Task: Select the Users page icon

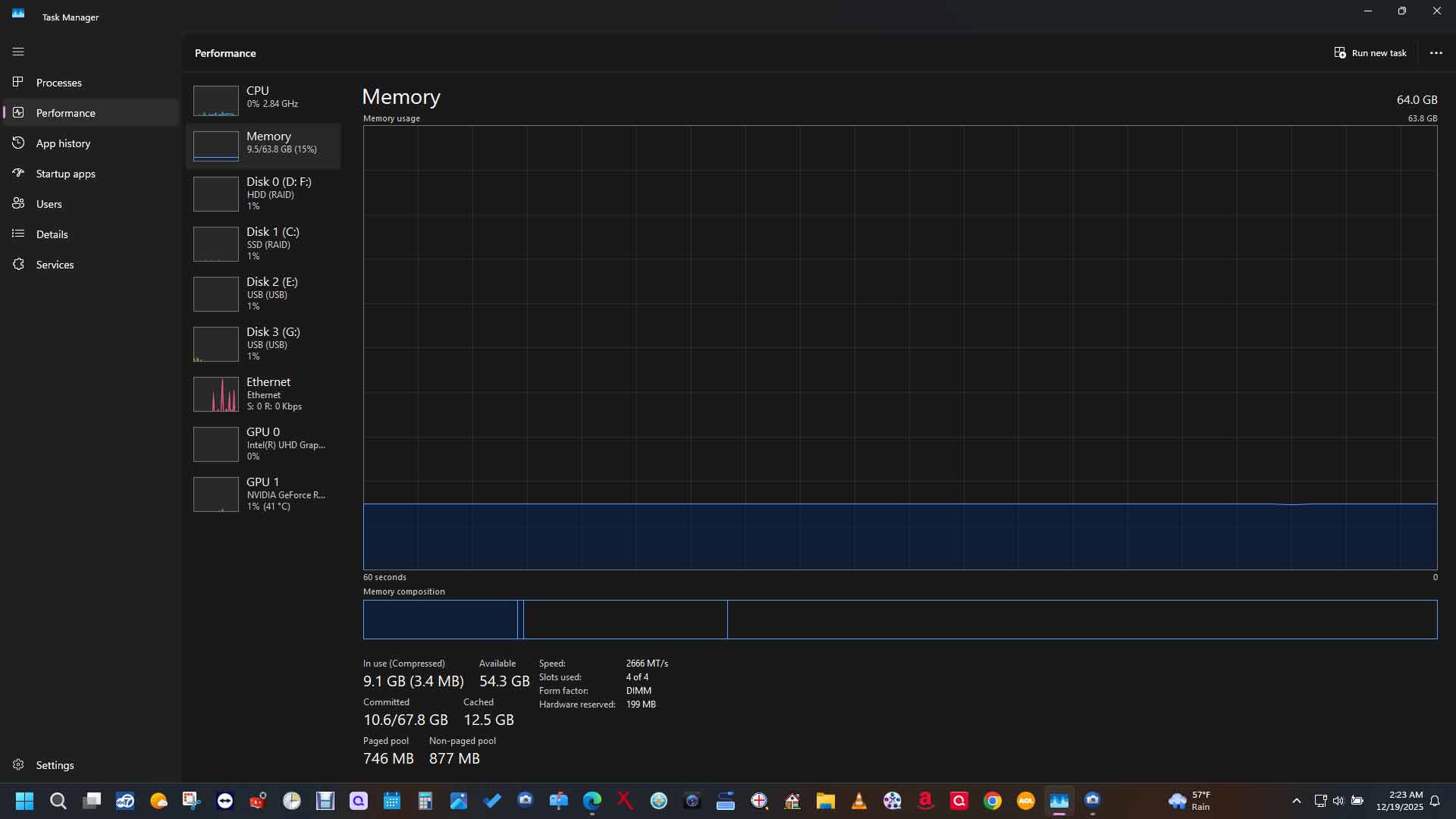Action: pos(18,203)
